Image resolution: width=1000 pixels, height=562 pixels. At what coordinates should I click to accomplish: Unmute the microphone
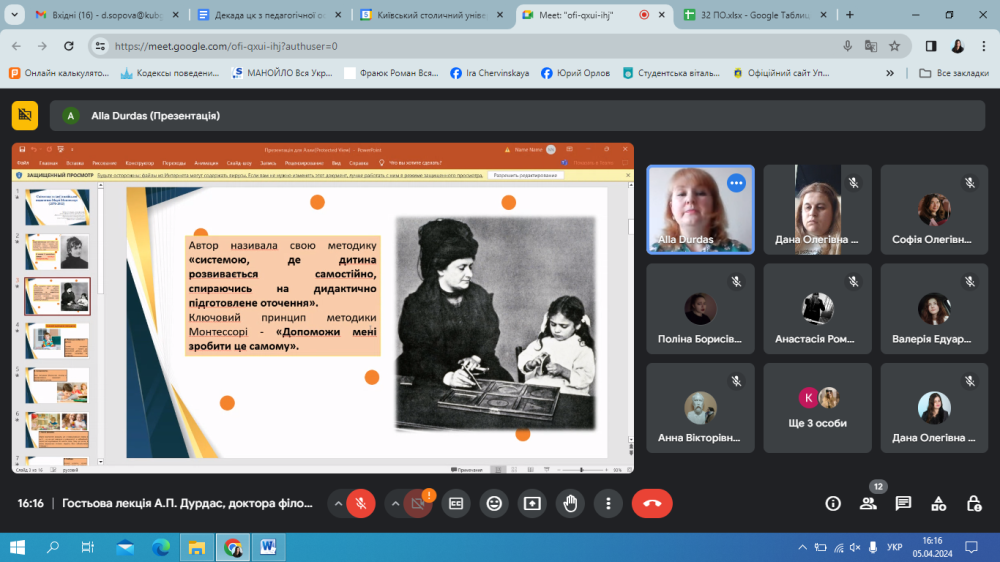(x=361, y=503)
